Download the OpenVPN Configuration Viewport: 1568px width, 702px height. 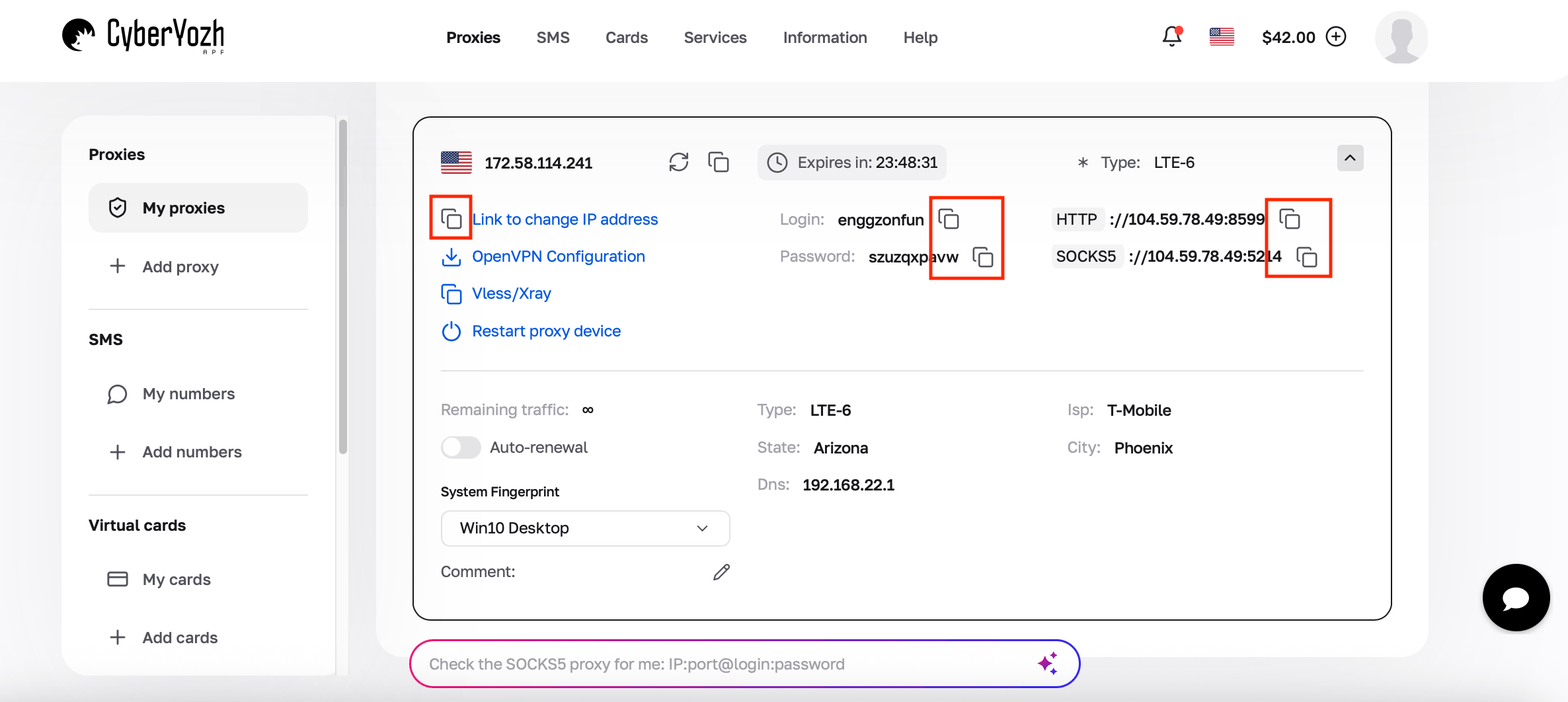click(558, 256)
